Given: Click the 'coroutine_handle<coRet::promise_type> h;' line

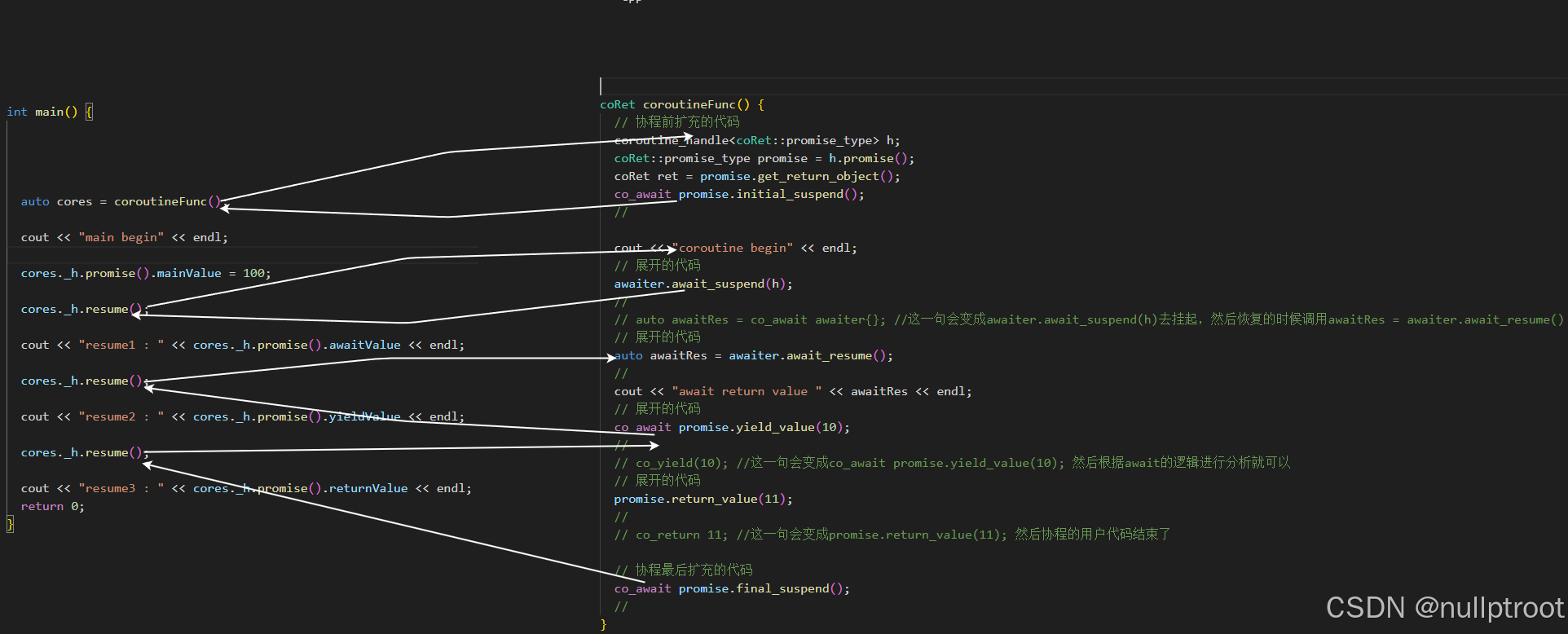Looking at the screenshot, I should point(757,140).
